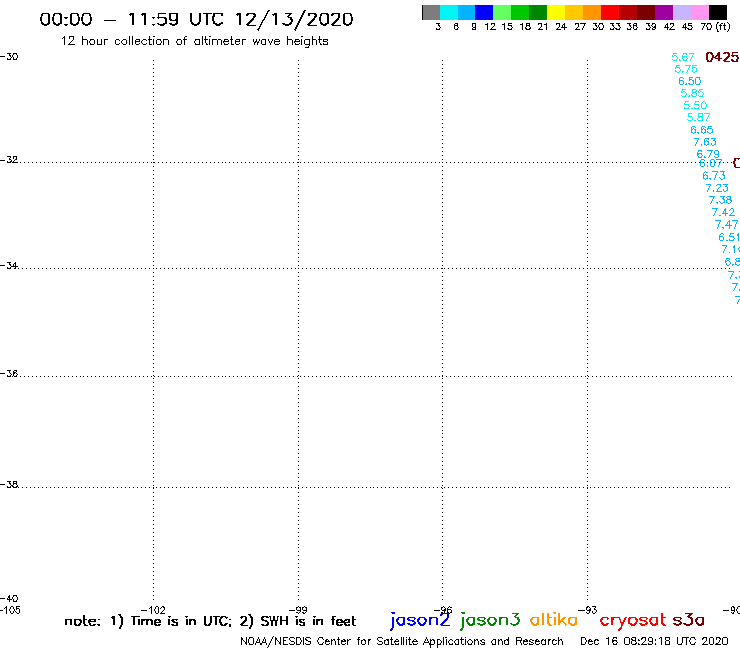
Task: Click the title '00:00 – 11:59 UTC 12/13/2020'
Action: 196,19
